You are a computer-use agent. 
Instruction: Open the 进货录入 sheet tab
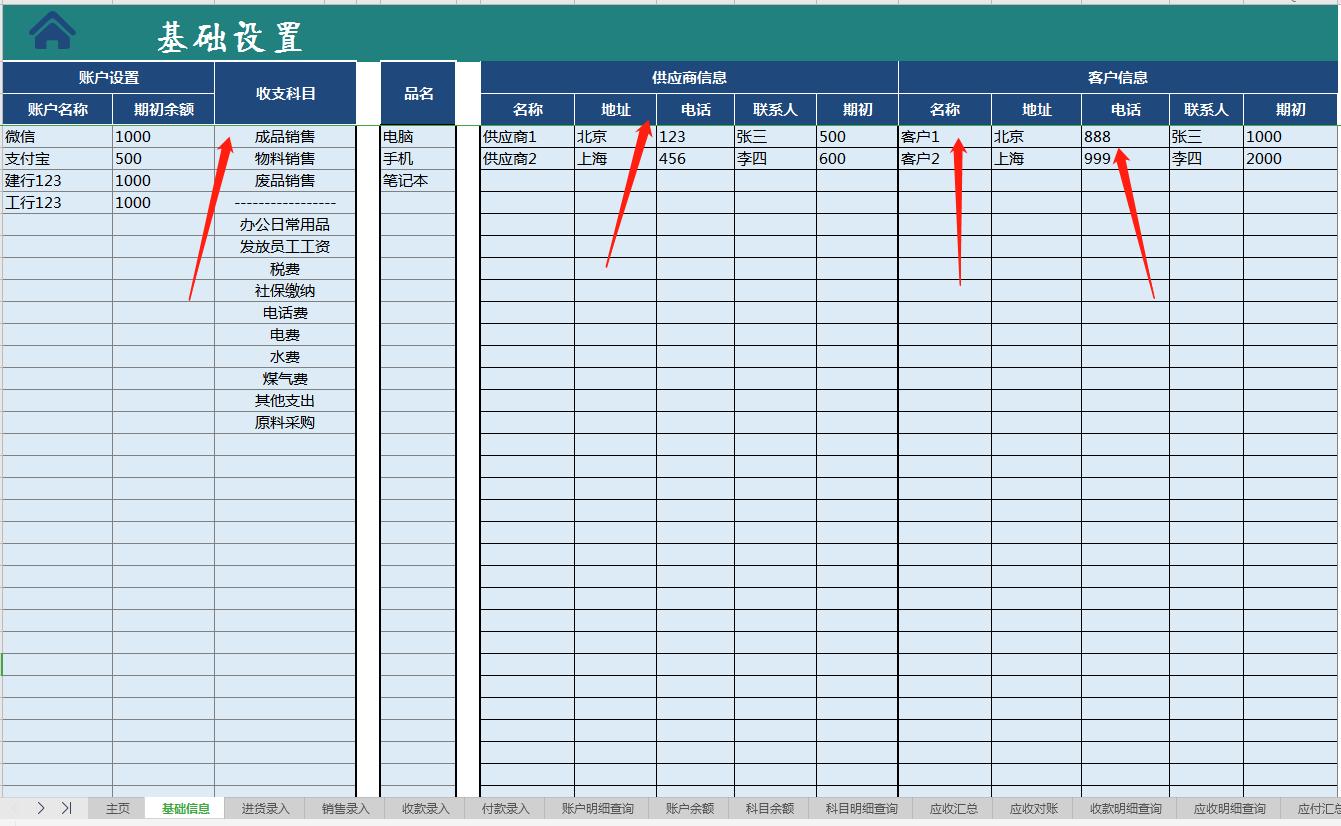[263, 807]
